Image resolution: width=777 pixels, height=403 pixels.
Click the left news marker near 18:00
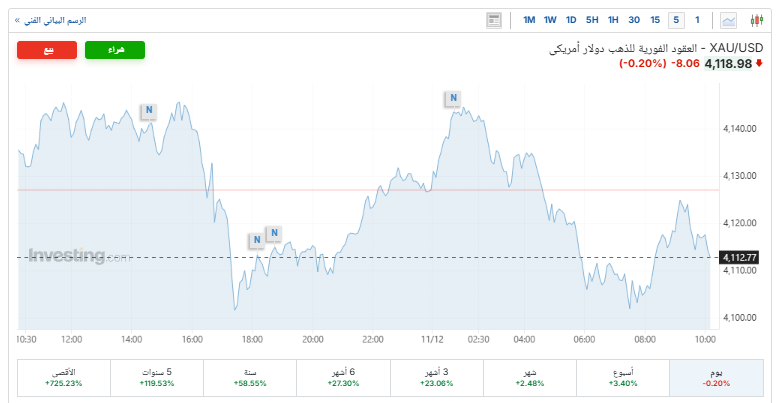256,239
